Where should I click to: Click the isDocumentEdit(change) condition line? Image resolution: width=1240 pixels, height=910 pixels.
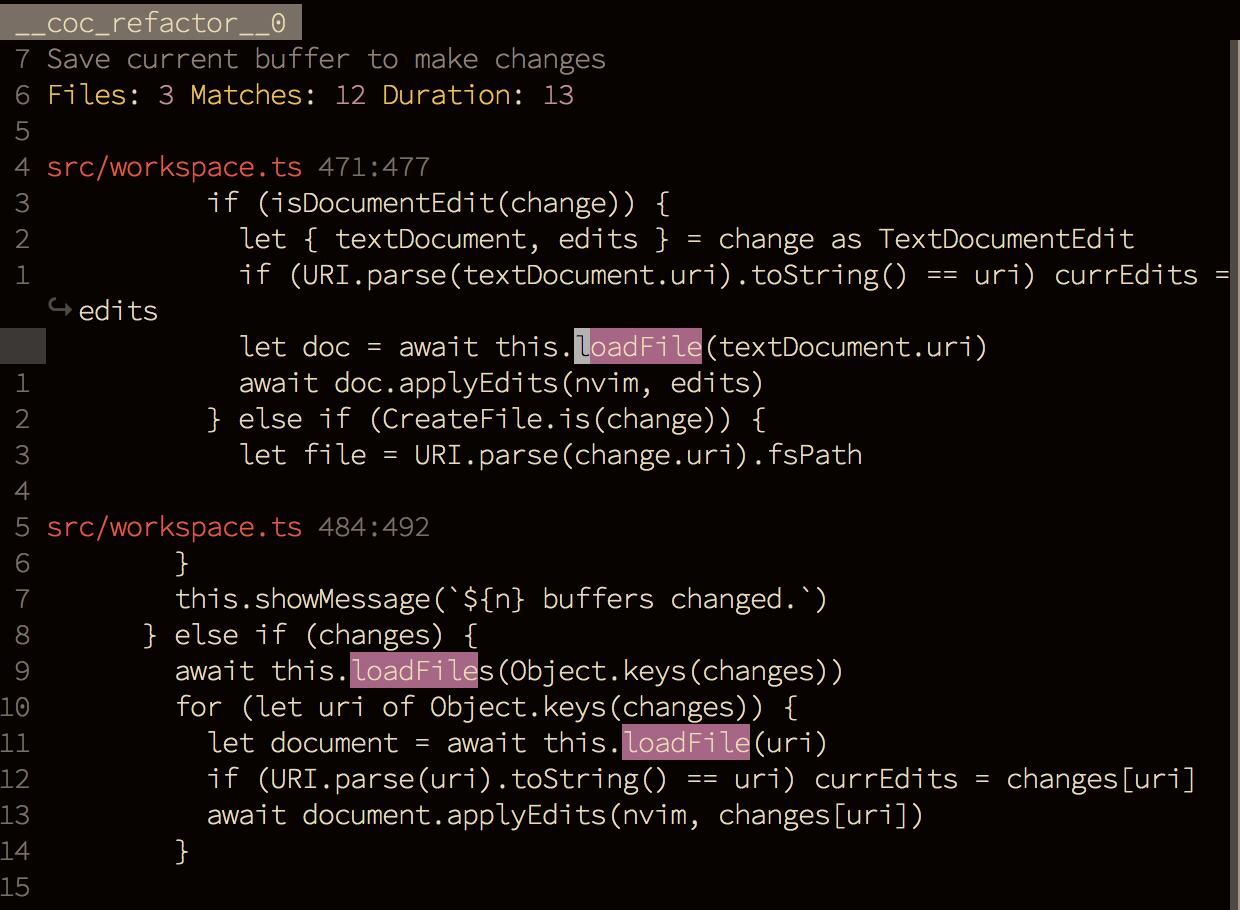(x=438, y=203)
